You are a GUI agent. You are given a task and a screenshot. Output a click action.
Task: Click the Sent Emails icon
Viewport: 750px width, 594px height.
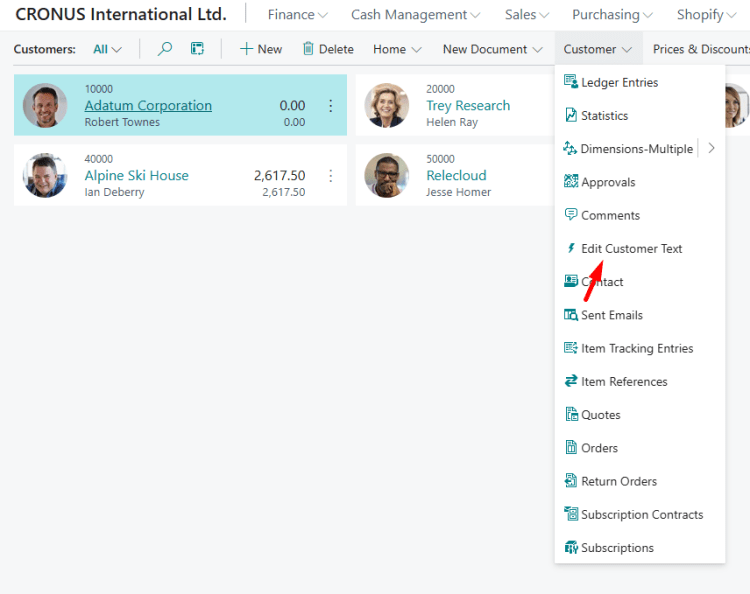pos(571,315)
